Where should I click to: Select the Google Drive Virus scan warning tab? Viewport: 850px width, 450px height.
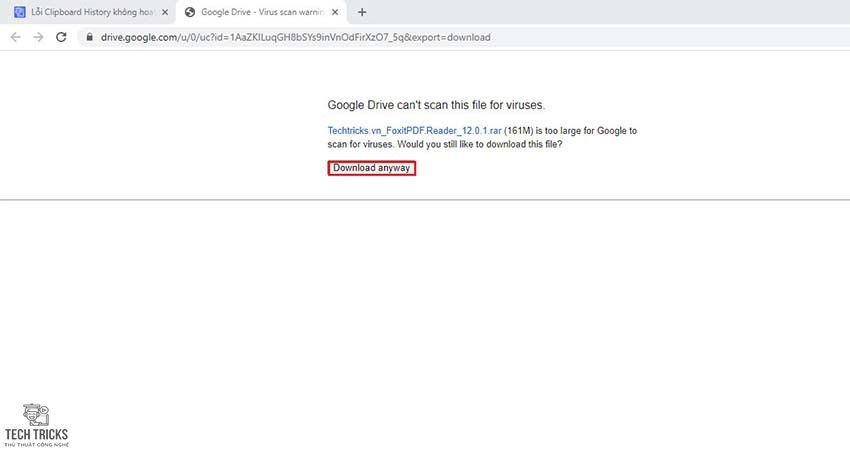point(261,12)
